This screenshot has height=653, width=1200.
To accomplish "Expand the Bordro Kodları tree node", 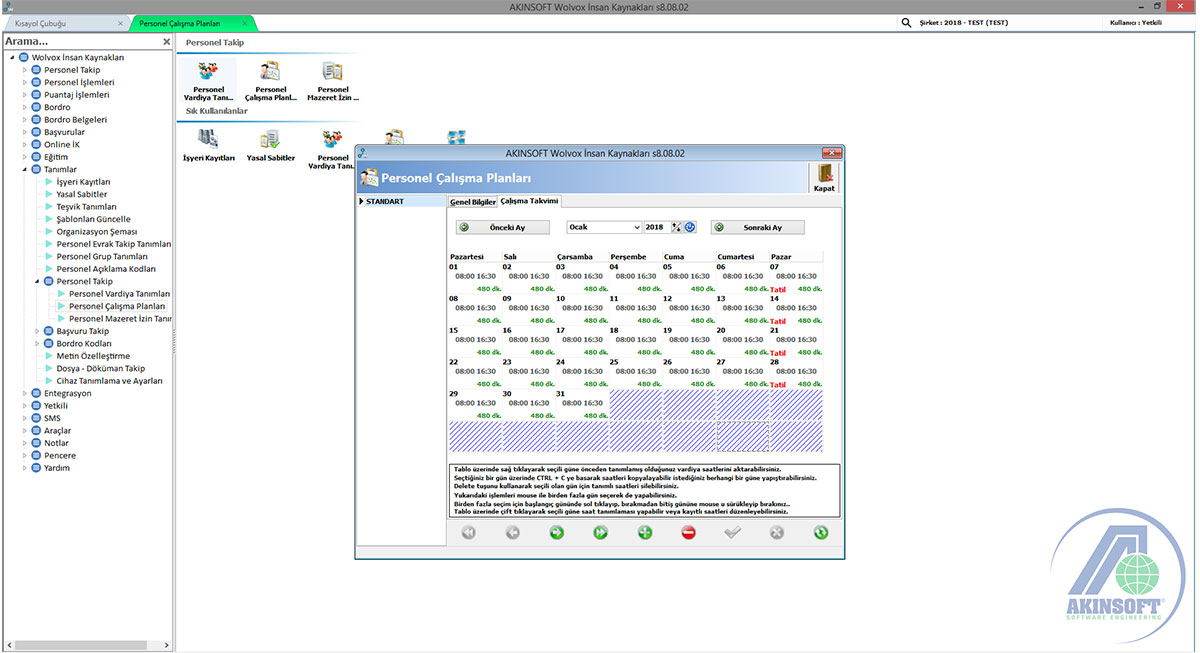I will (x=37, y=344).
